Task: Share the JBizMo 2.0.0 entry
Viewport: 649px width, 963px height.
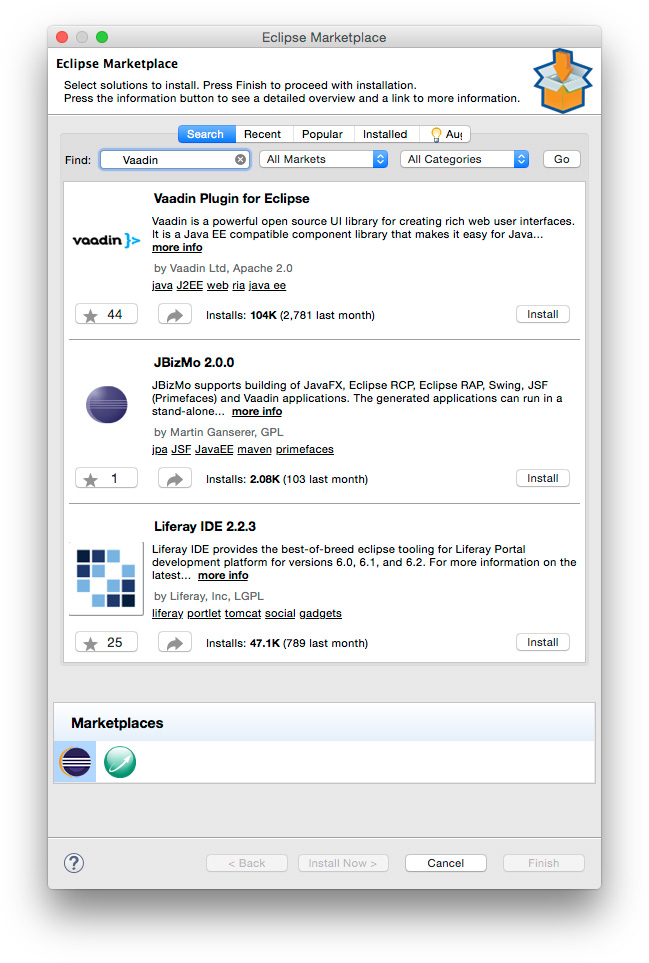Action: 175,478
